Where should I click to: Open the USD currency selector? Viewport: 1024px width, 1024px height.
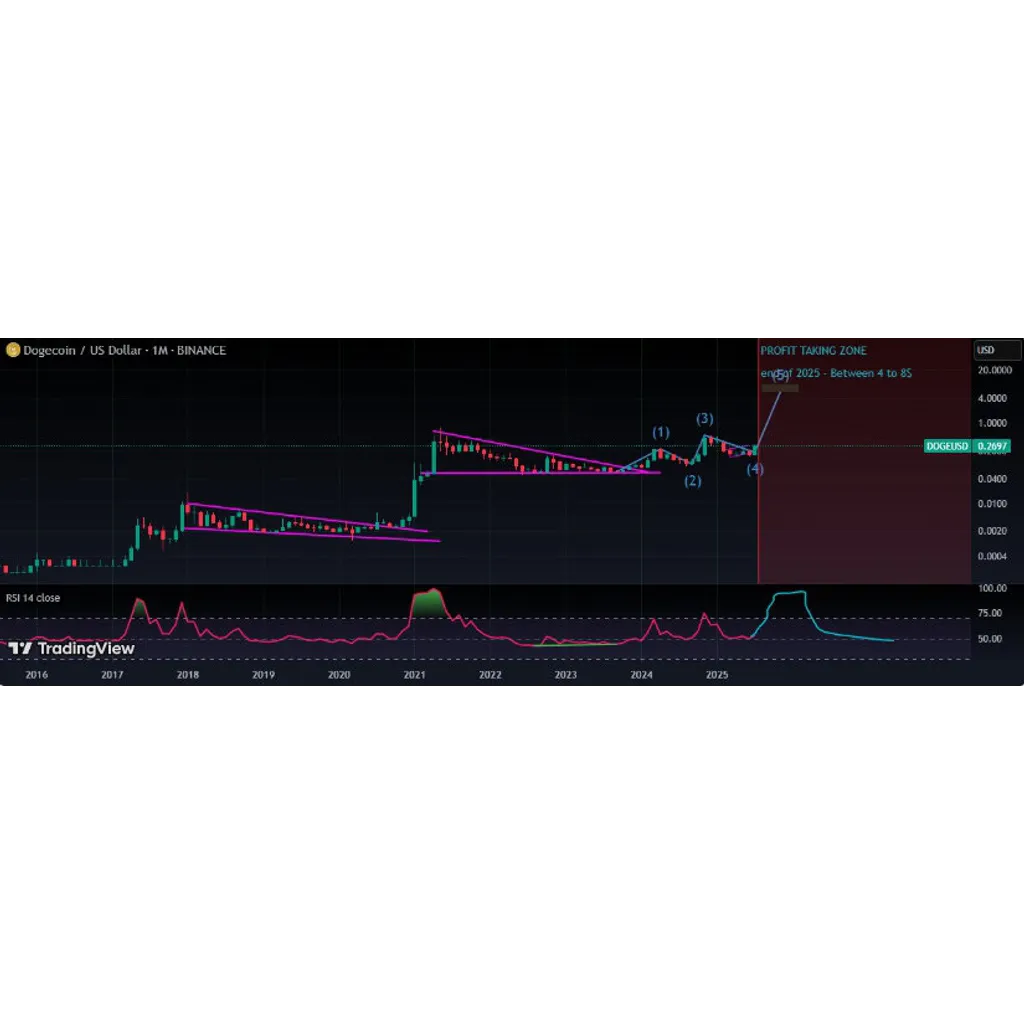(997, 350)
